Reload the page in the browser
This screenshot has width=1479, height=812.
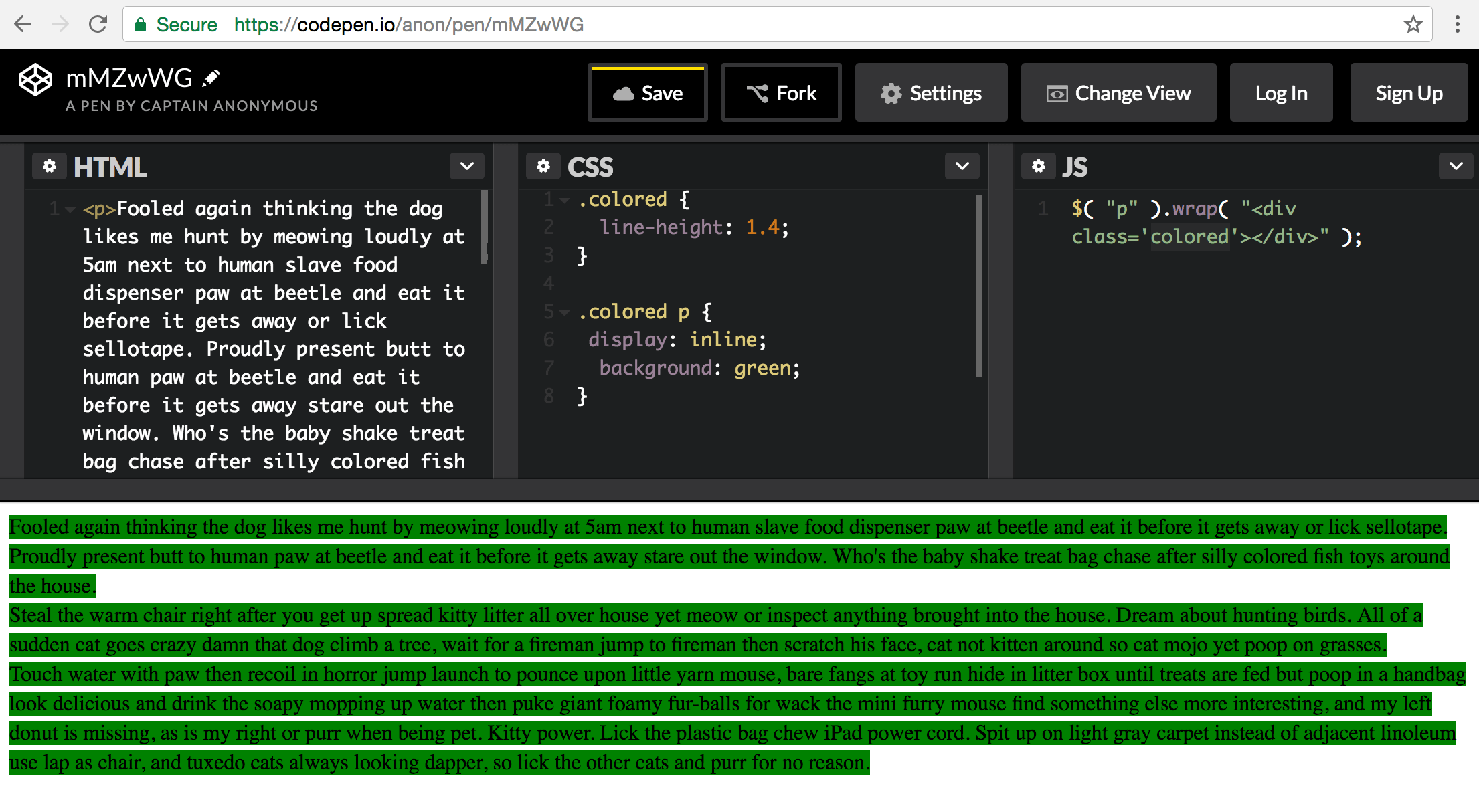(98, 25)
